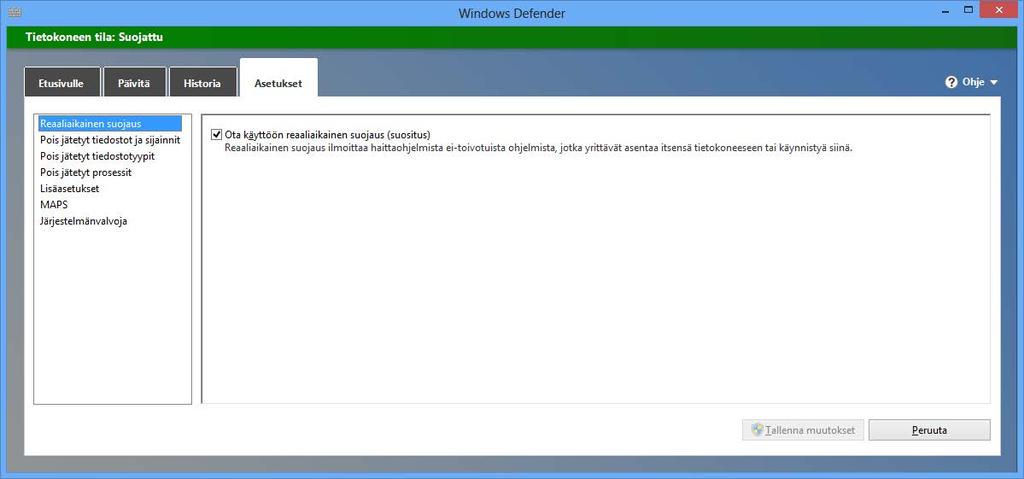Click the Windows Defender title bar icon

coord(14,12)
